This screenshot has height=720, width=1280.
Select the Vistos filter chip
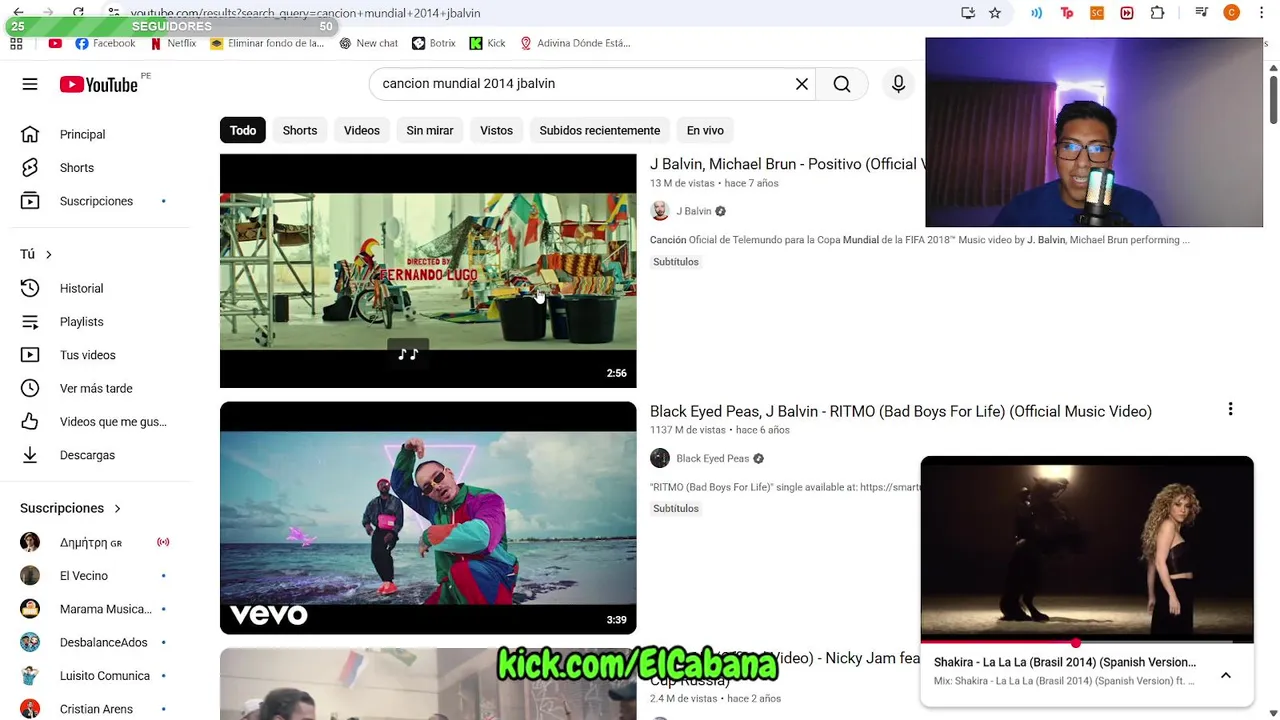496,130
